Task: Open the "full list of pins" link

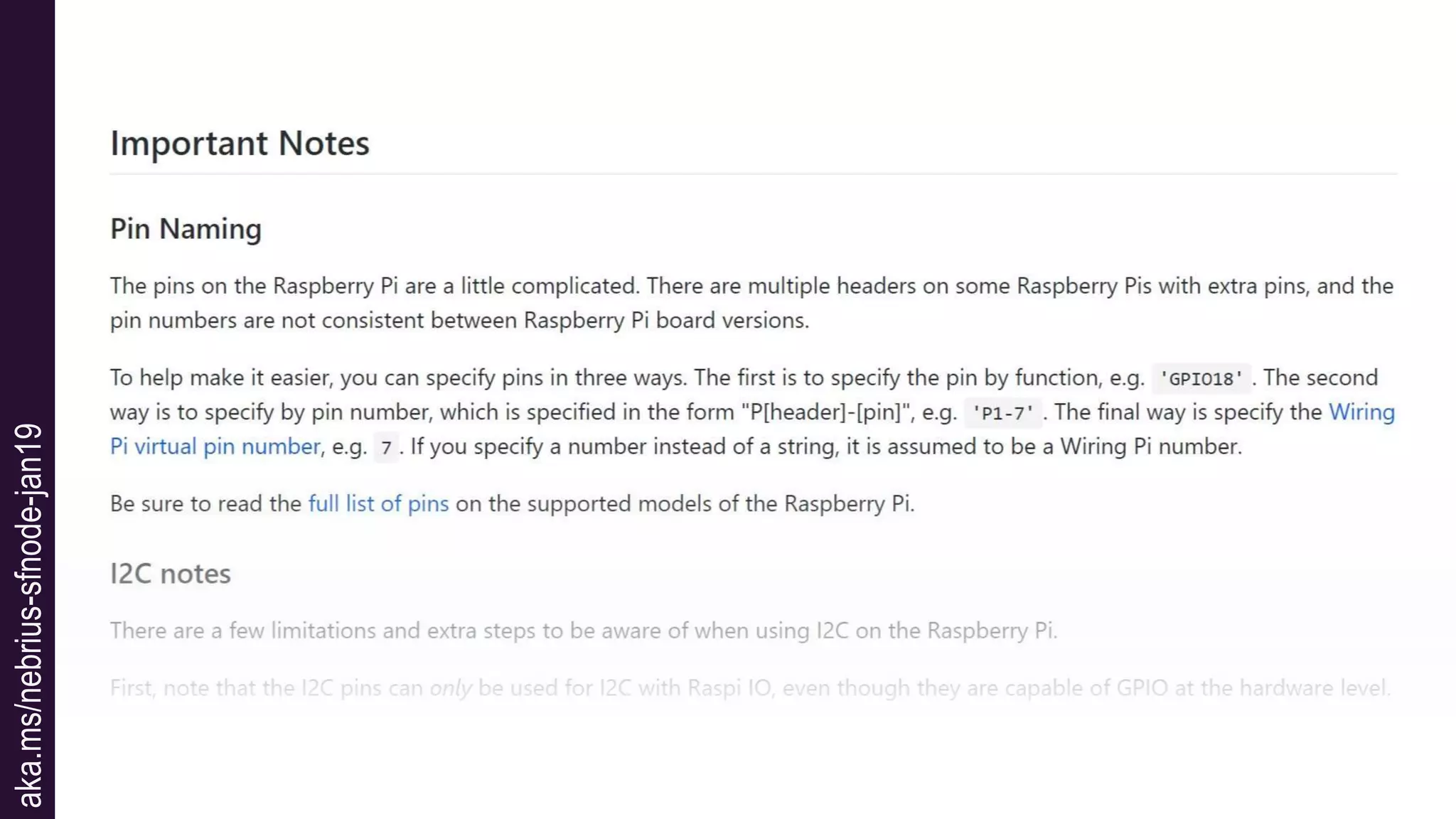Action: [x=378, y=503]
